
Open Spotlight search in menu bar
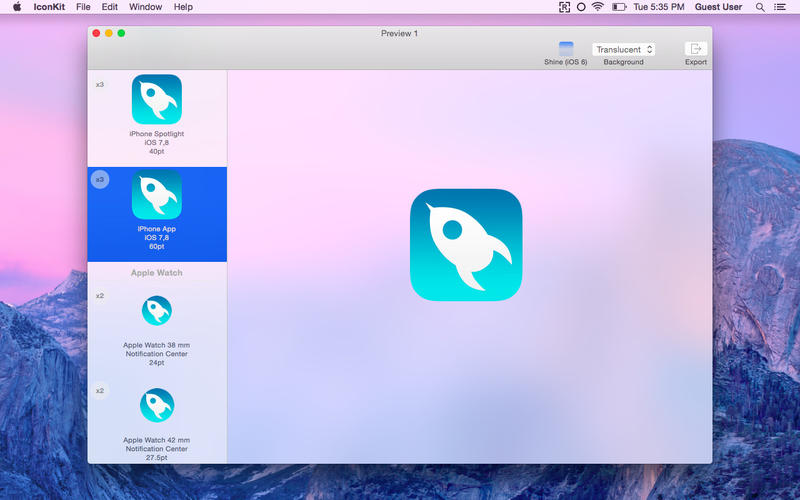[x=760, y=7]
